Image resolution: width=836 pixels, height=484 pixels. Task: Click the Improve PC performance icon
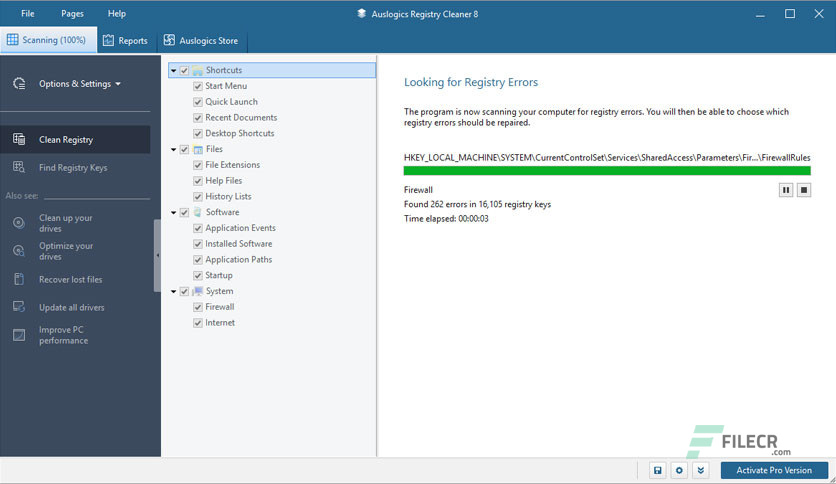coord(19,335)
